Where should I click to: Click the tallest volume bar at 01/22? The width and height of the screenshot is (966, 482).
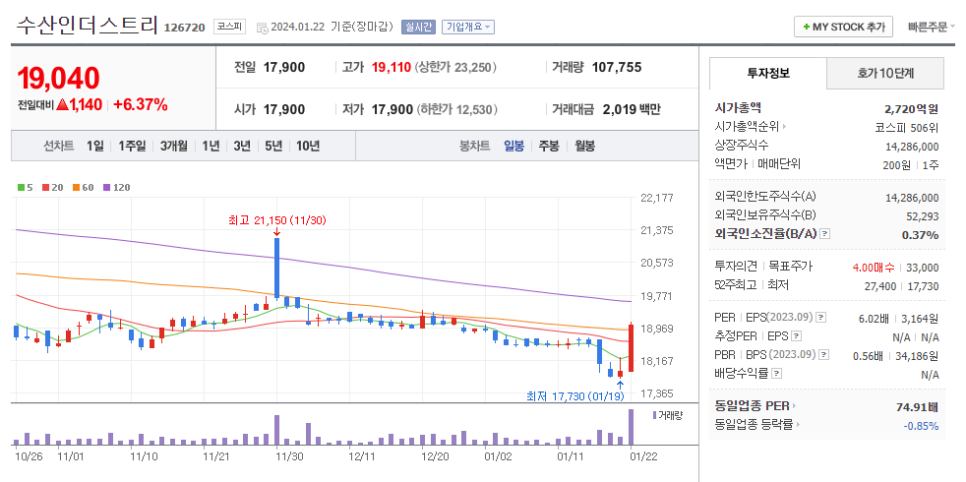[631, 427]
